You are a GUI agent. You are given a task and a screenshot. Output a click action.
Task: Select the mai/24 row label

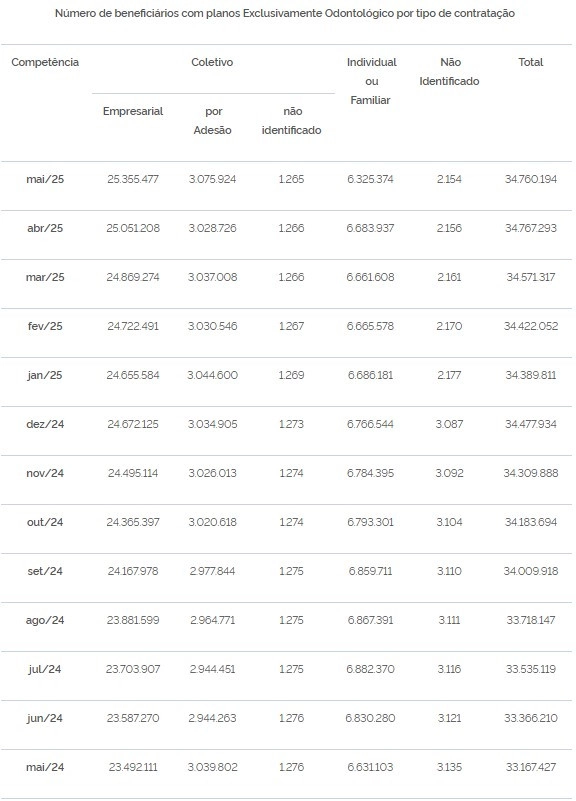[45, 767]
